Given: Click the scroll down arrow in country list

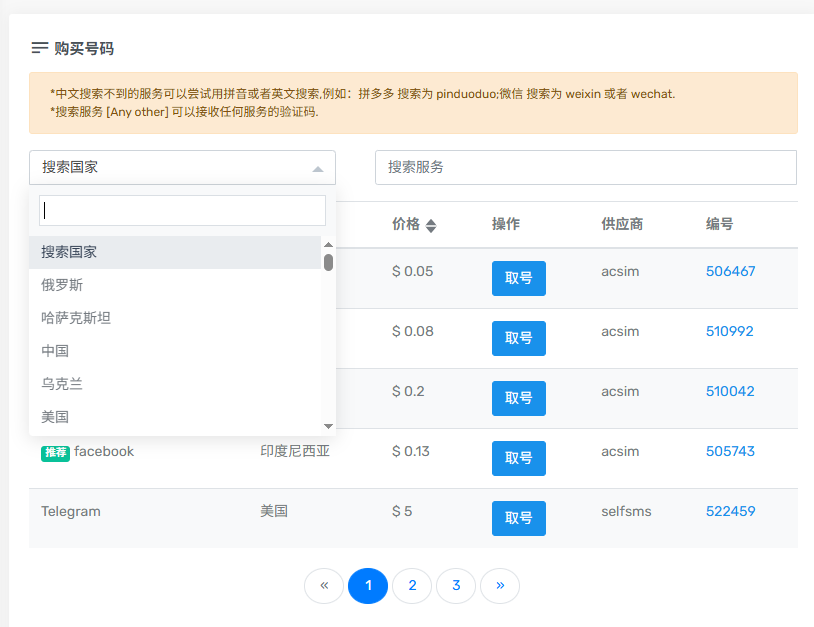Looking at the screenshot, I should pyautogui.click(x=328, y=426).
